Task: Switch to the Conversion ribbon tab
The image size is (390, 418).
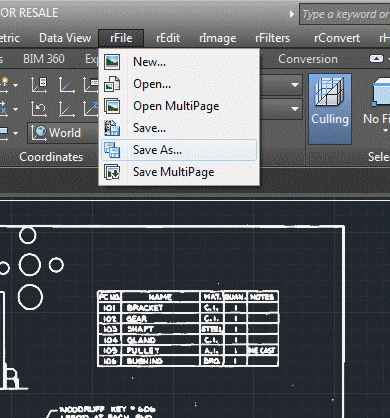Action: (308, 59)
